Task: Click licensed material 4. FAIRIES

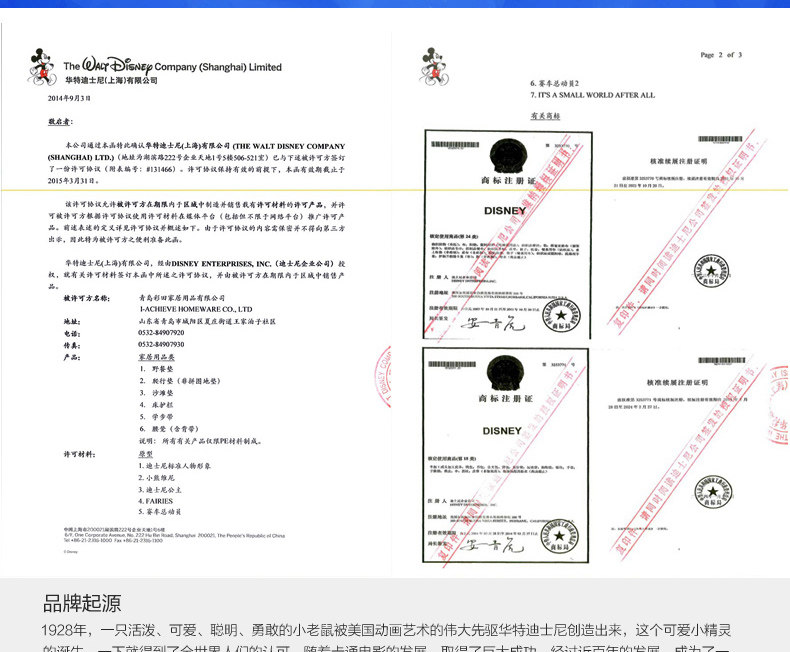Action: tap(156, 501)
